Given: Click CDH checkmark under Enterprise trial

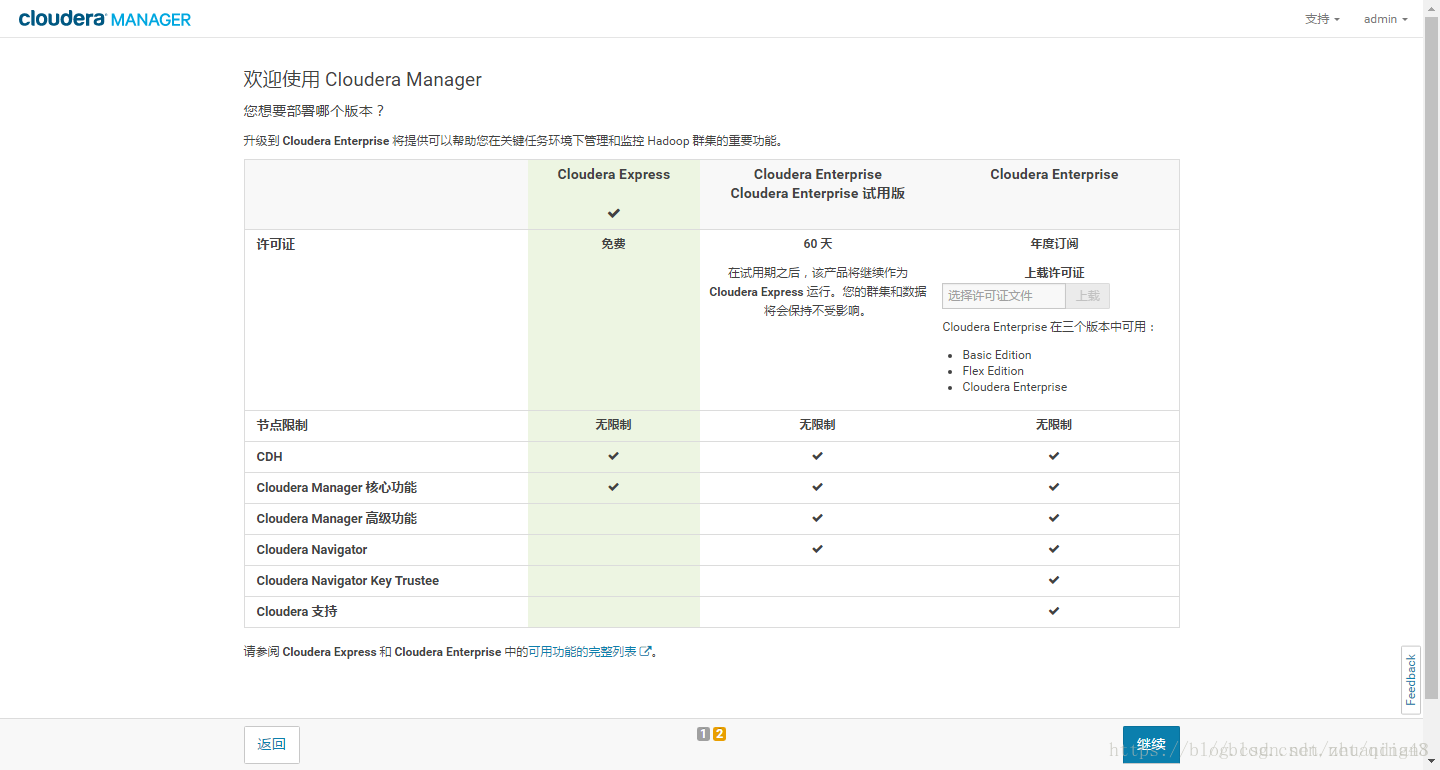Looking at the screenshot, I should tap(818, 456).
